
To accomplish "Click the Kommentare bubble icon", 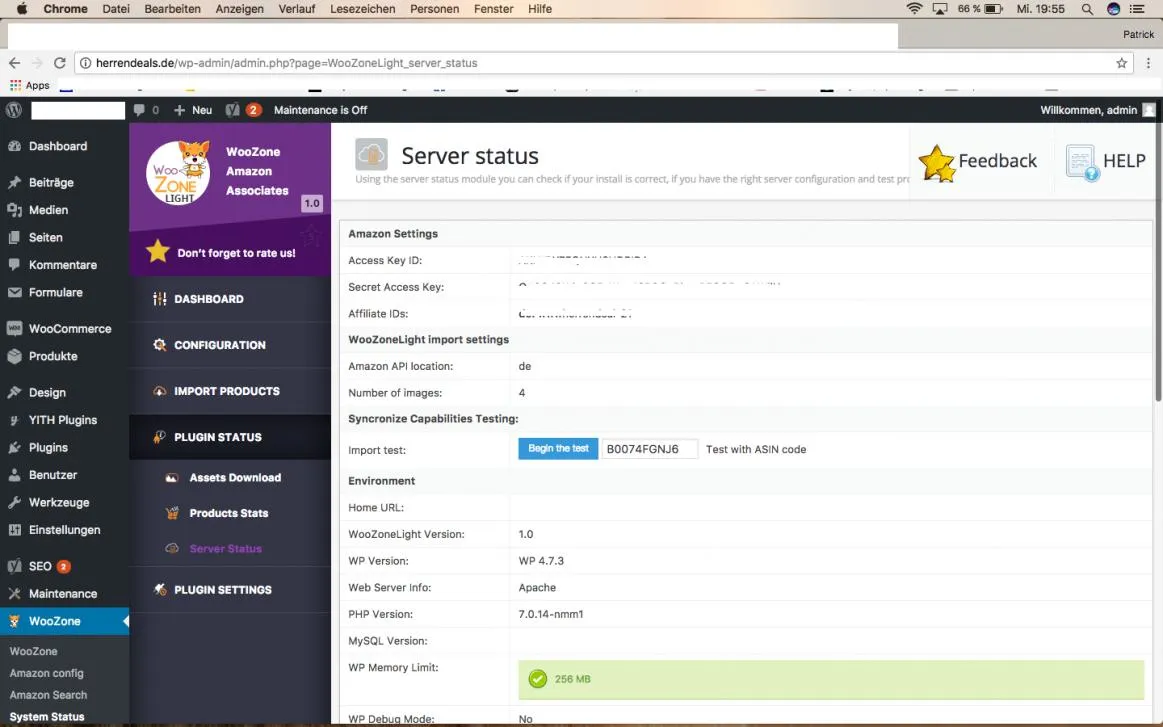I will [x=14, y=265].
